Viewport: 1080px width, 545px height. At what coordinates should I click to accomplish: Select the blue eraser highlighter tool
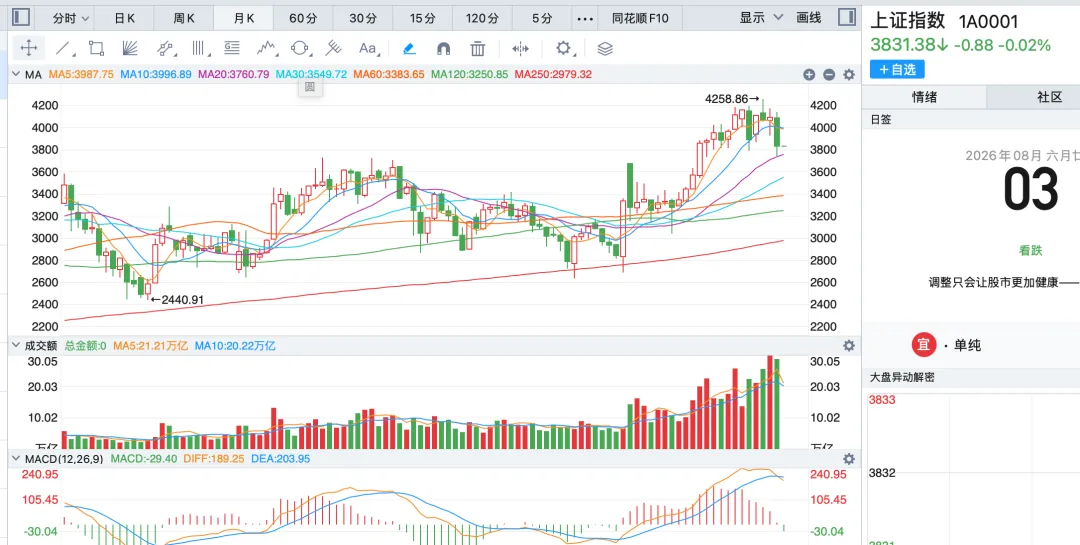tap(409, 48)
